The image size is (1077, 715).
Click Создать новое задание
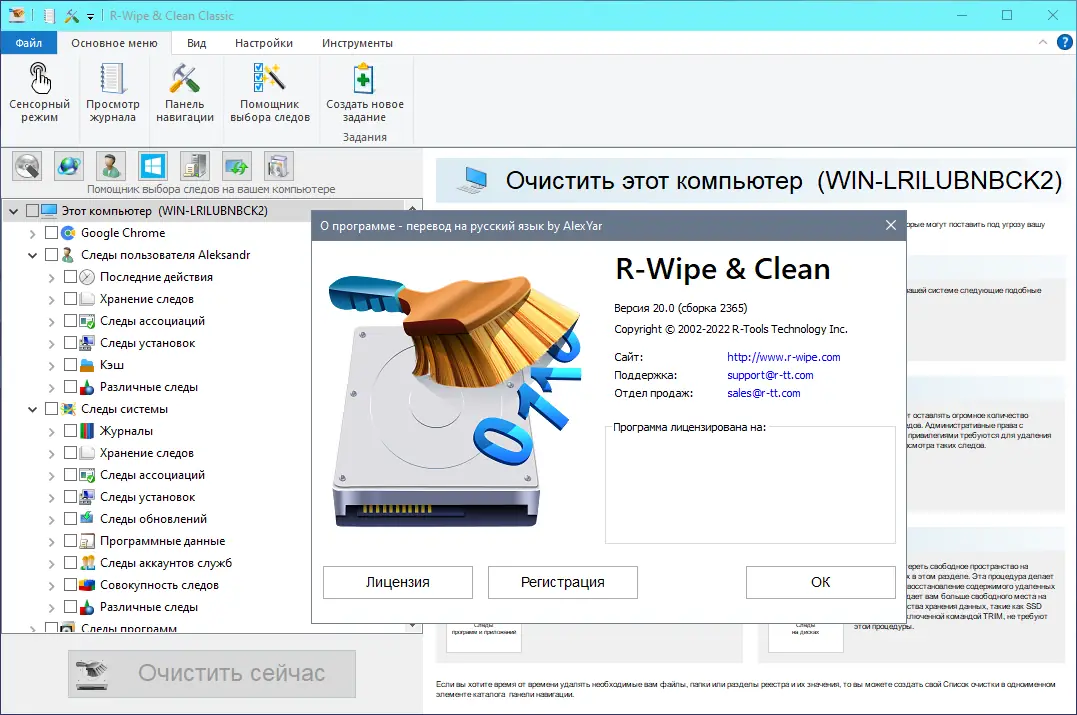click(365, 93)
